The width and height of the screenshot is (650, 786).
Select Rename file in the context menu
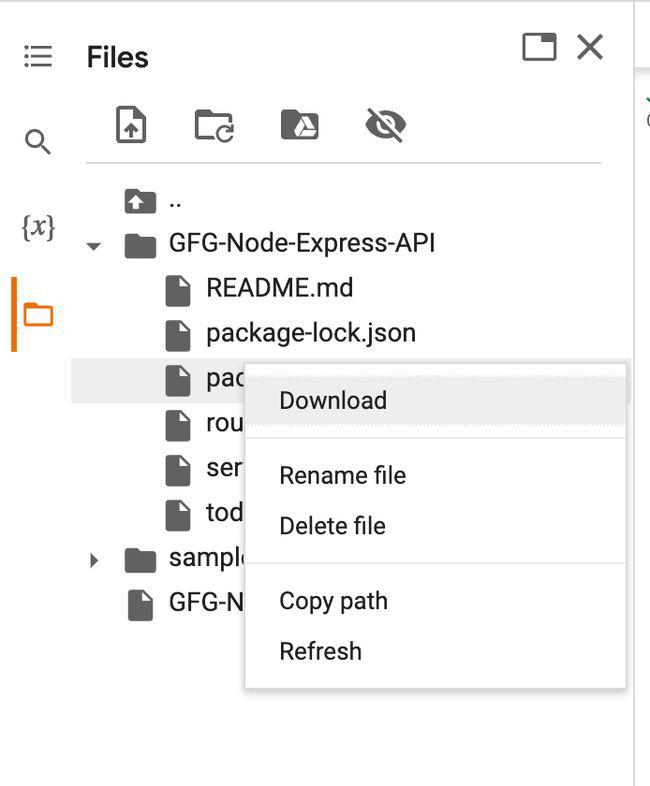point(342,475)
